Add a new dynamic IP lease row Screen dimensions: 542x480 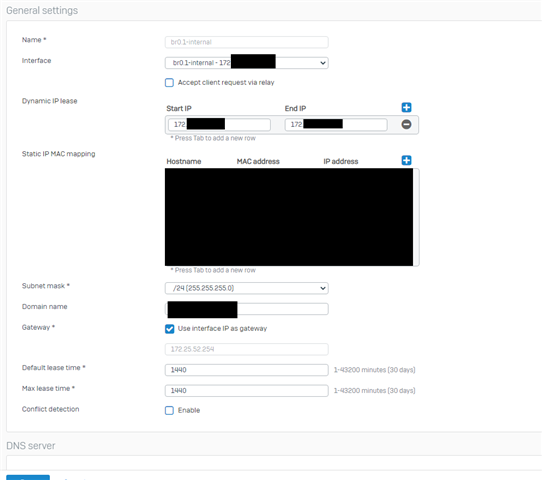point(406,107)
